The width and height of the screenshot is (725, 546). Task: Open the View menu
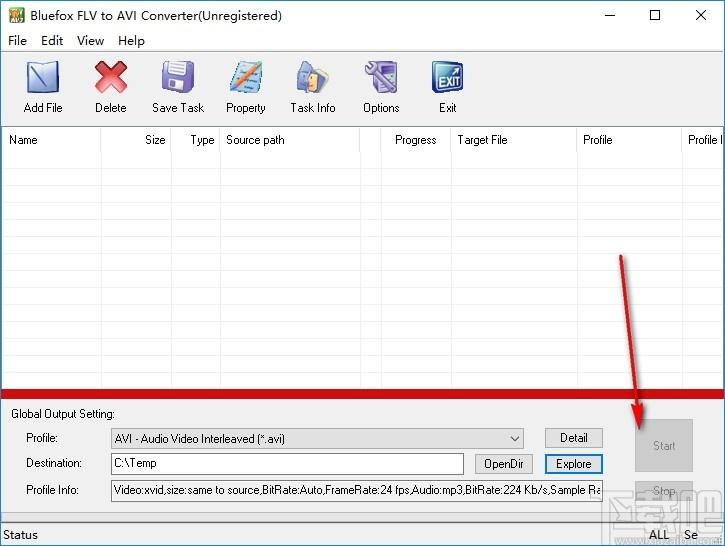coord(91,41)
